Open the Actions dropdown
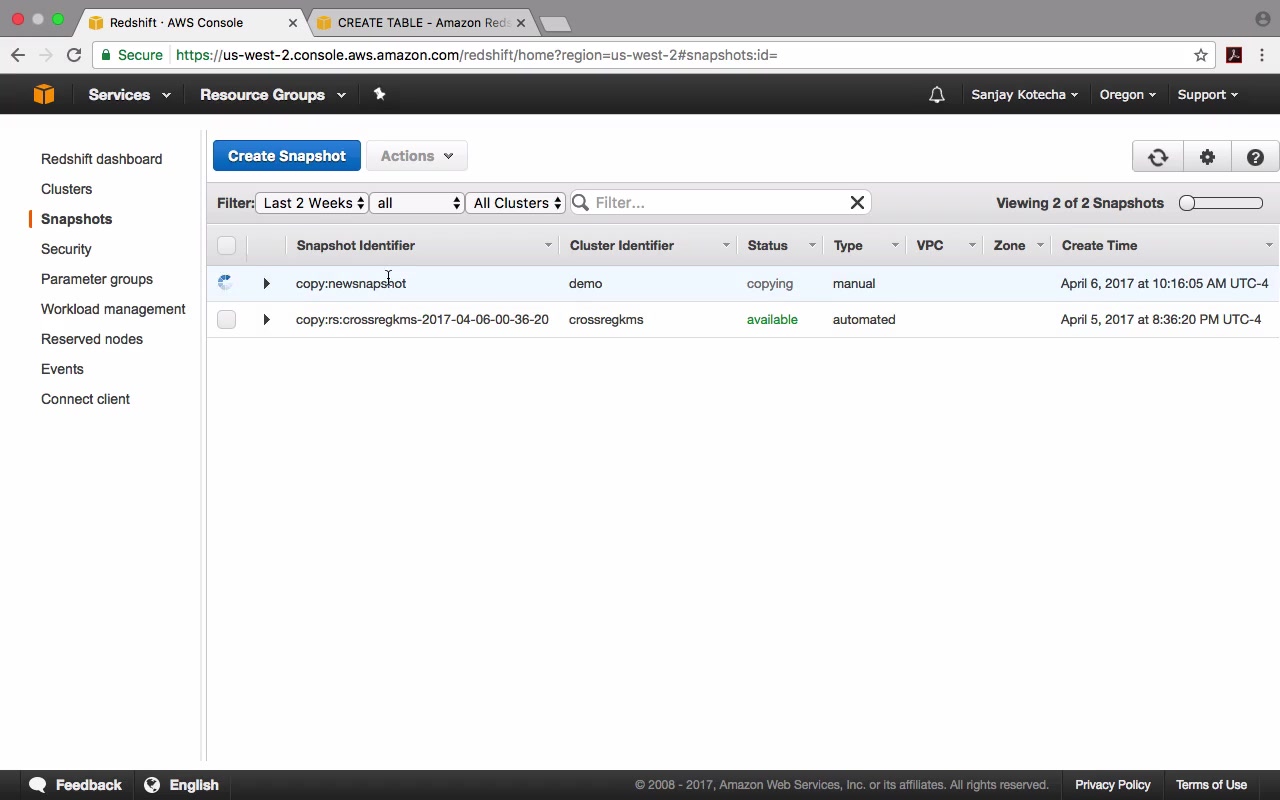Viewport: 1280px width, 800px height. pyautogui.click(x=417, y=156)
